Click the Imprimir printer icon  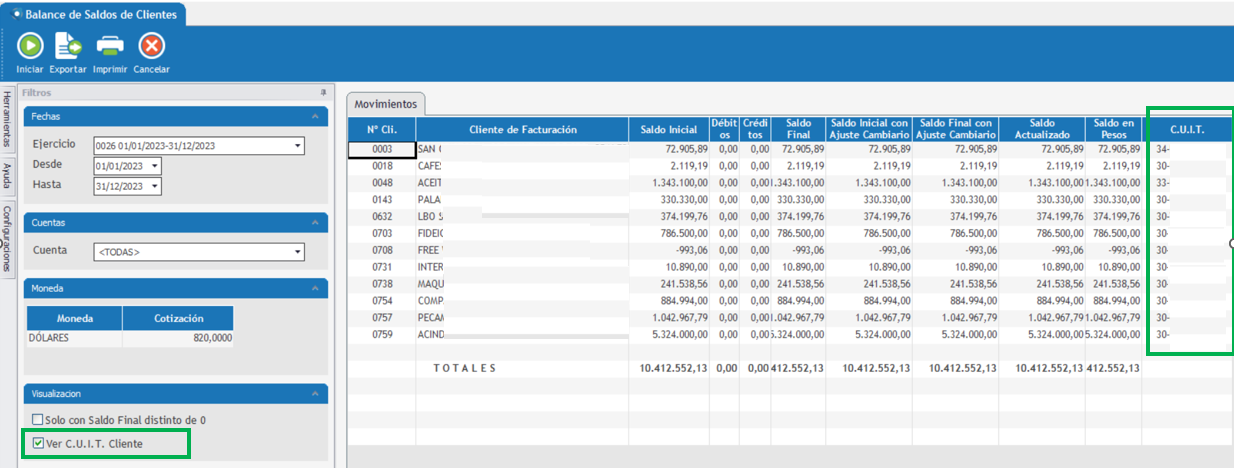109,46
